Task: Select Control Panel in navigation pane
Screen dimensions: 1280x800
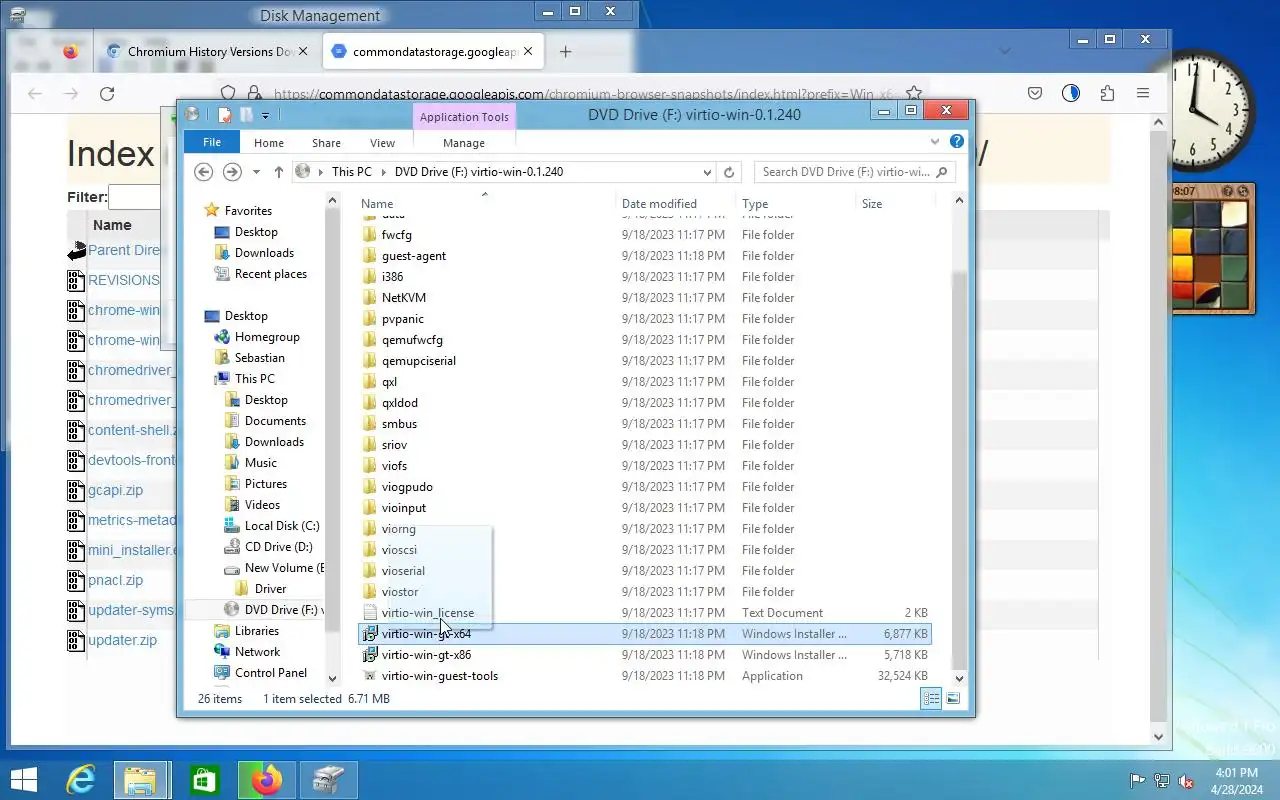Action: click(271, 673)
